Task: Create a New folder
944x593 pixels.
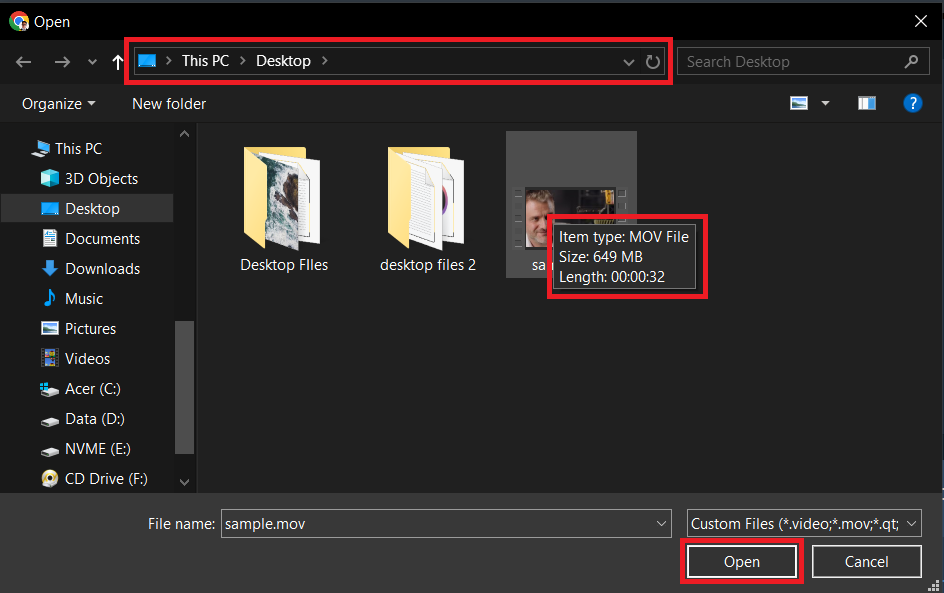Action: 168,103
